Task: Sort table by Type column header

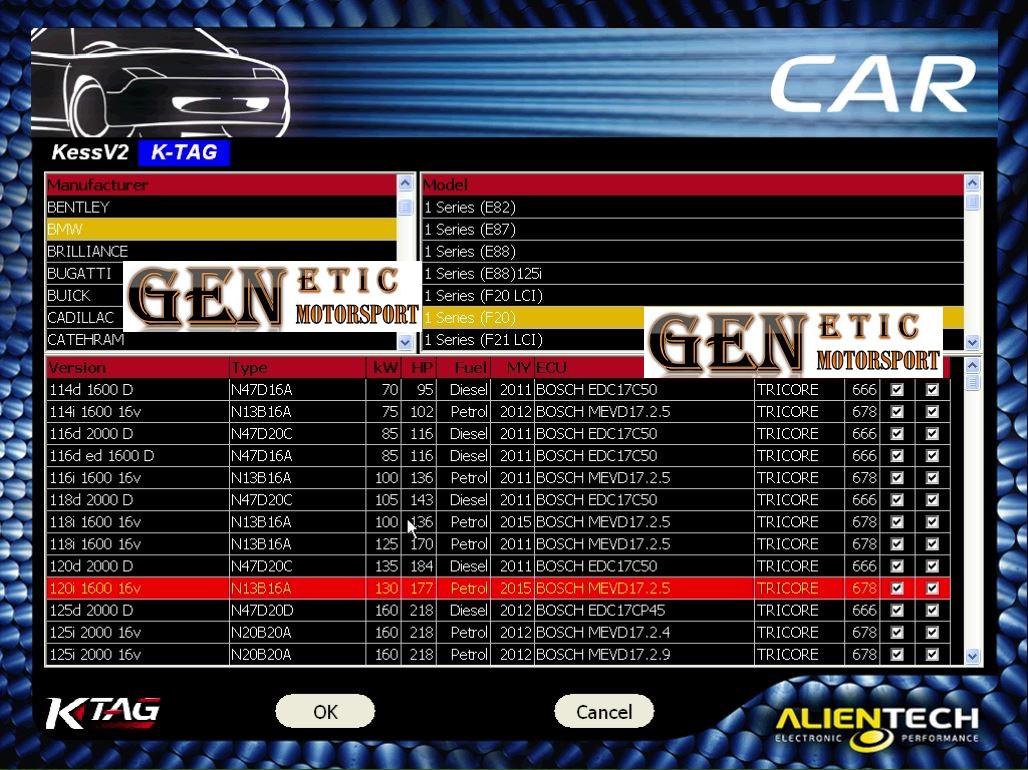Action: pyautogui.click(x=297, y=368)
